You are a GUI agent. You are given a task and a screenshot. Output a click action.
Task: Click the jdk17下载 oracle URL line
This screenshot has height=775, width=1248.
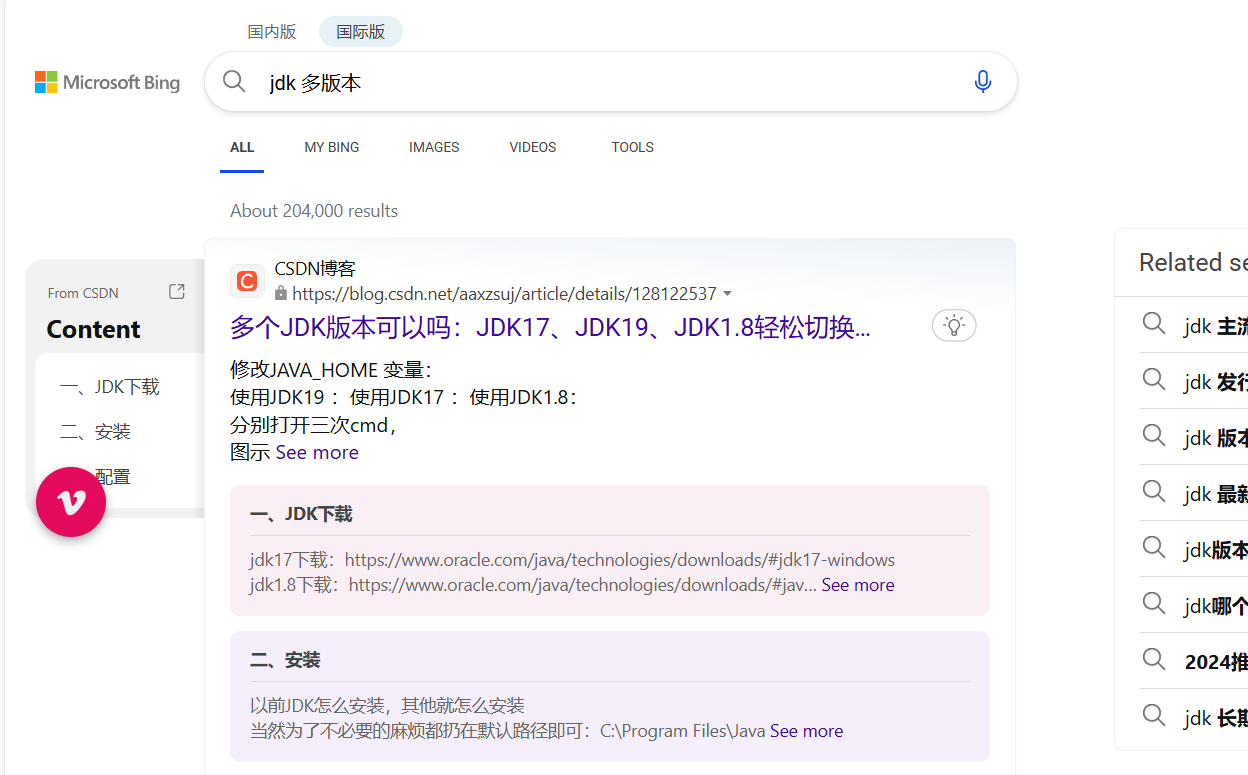572,560
